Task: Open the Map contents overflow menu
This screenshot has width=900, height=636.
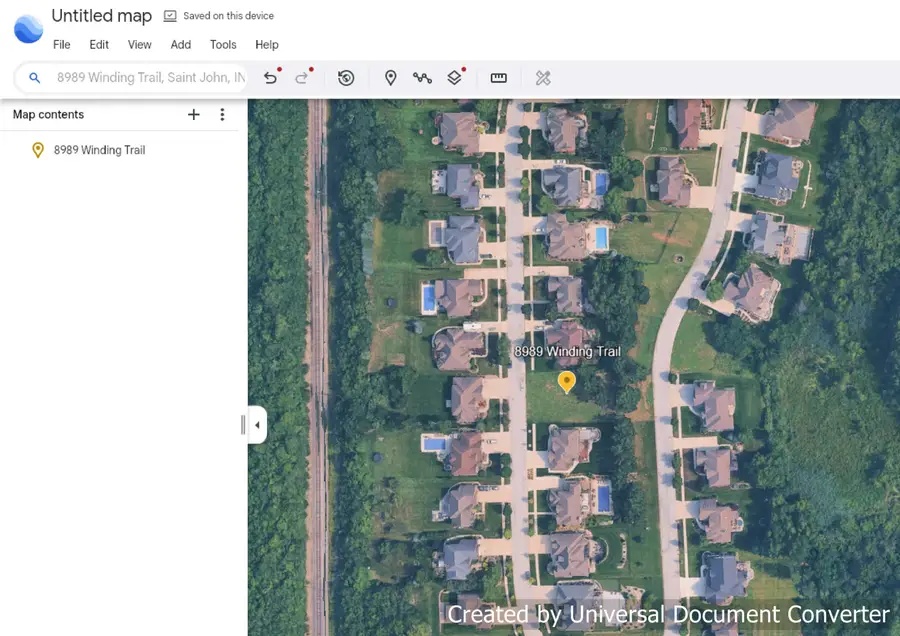Action: coord(222,114)
